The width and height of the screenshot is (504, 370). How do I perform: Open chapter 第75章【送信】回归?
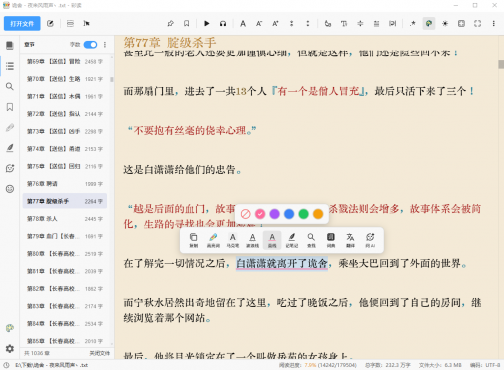65,166
